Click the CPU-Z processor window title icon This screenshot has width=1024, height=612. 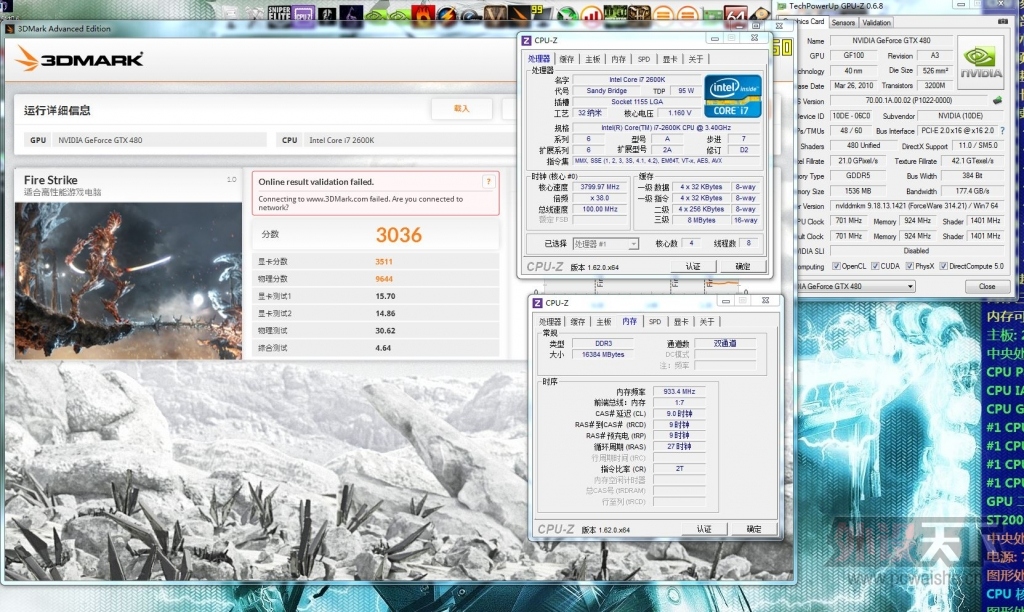[x=526, y=40]
